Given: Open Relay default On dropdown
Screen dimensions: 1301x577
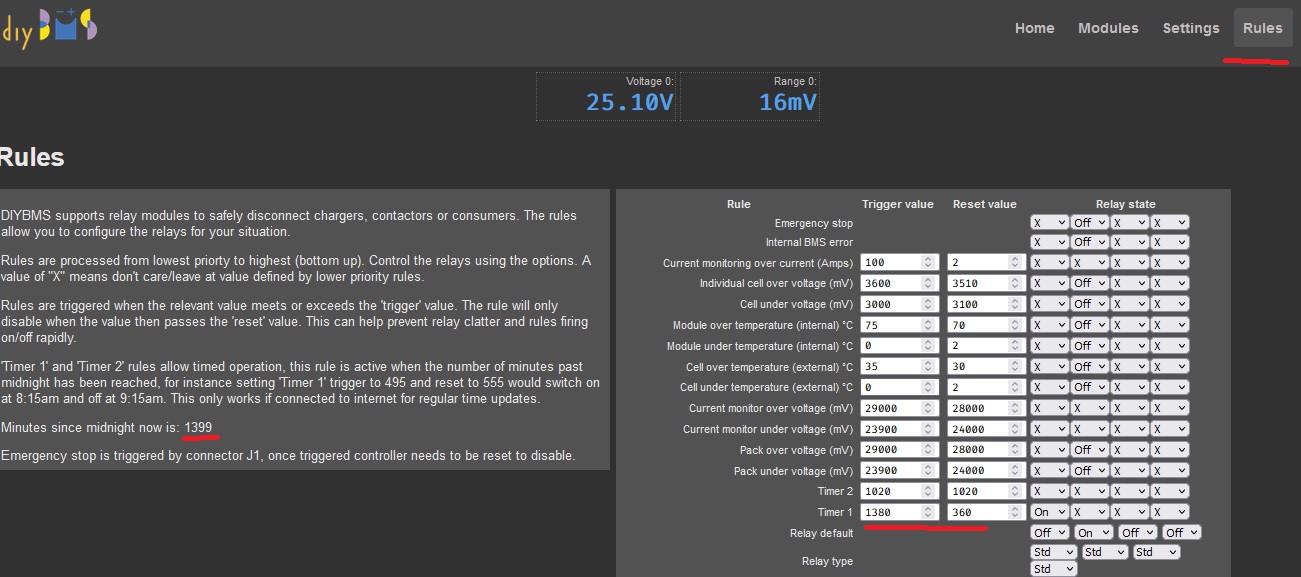Looking at the screenshot, I should point(1094,533).
